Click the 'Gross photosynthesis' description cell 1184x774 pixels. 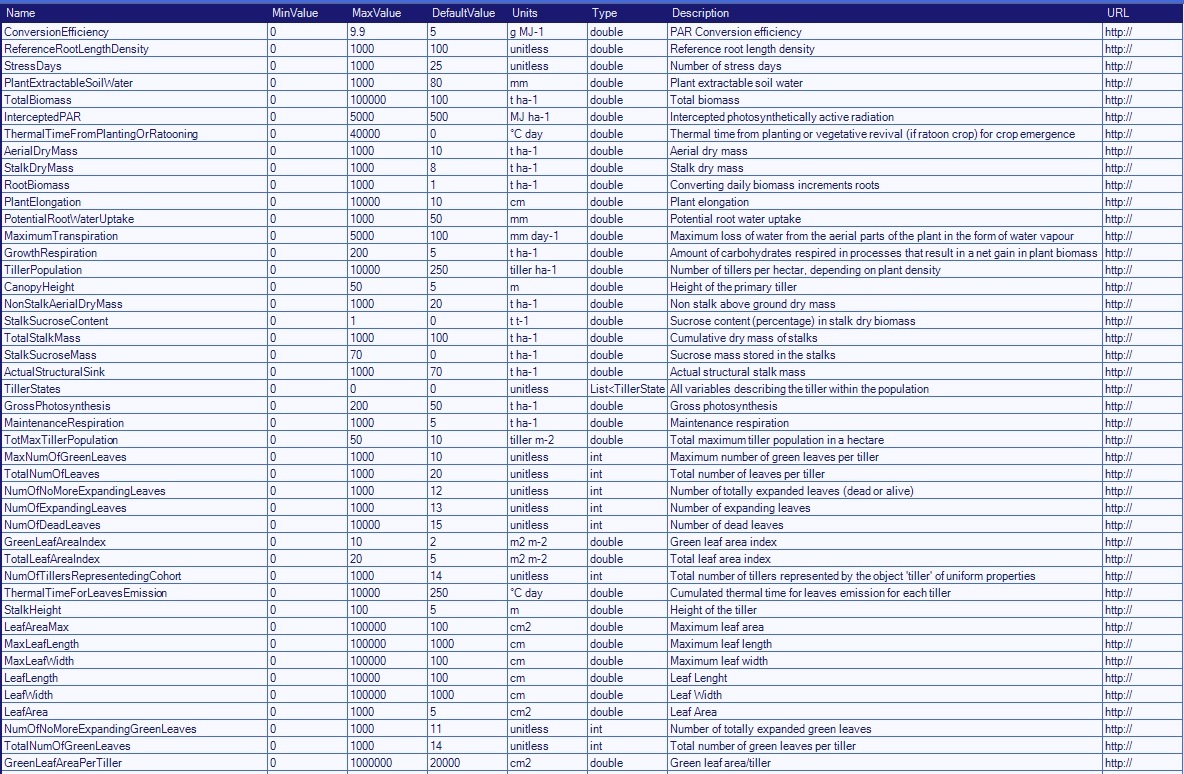tap(884, 406)
